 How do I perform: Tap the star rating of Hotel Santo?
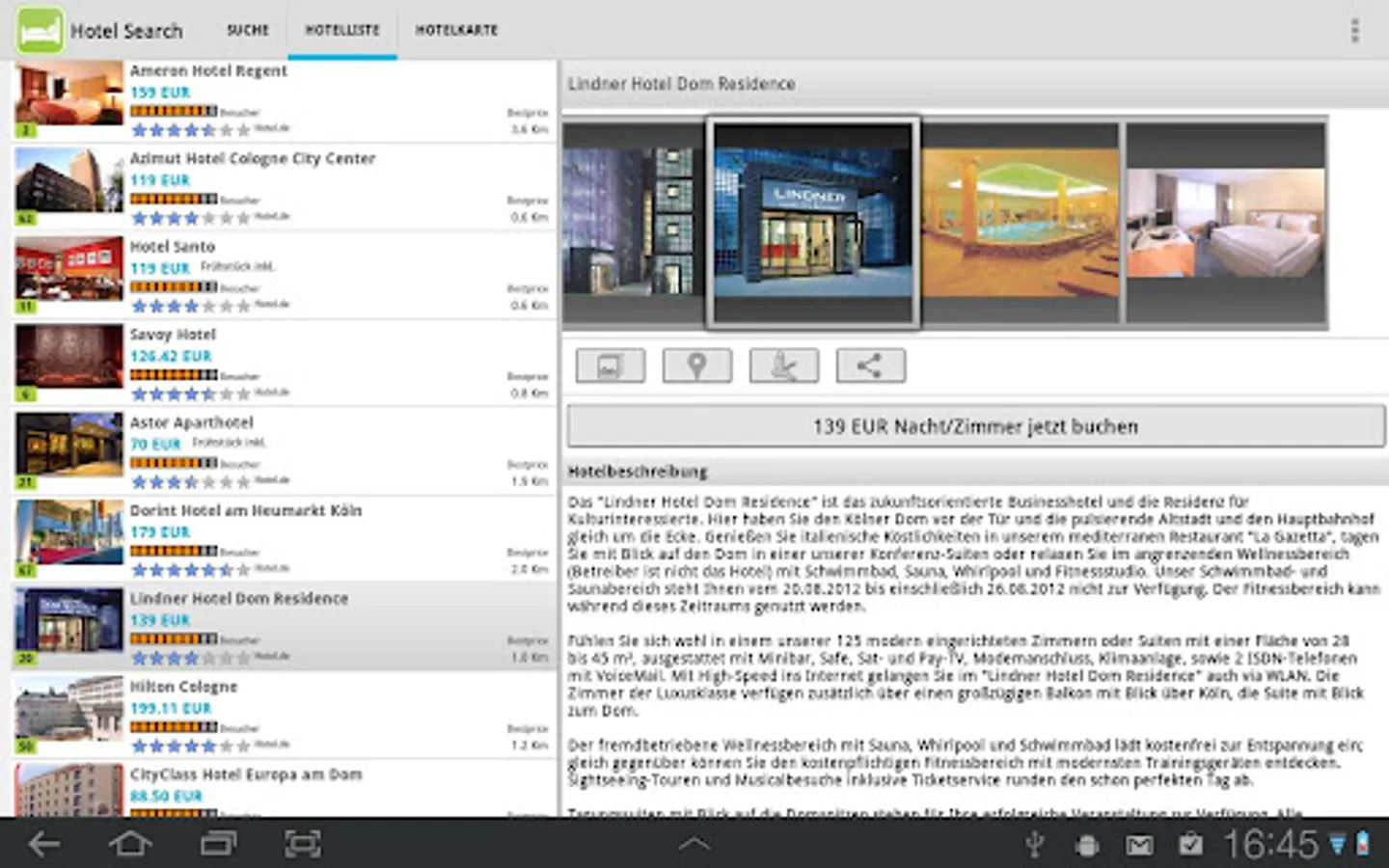190,306
